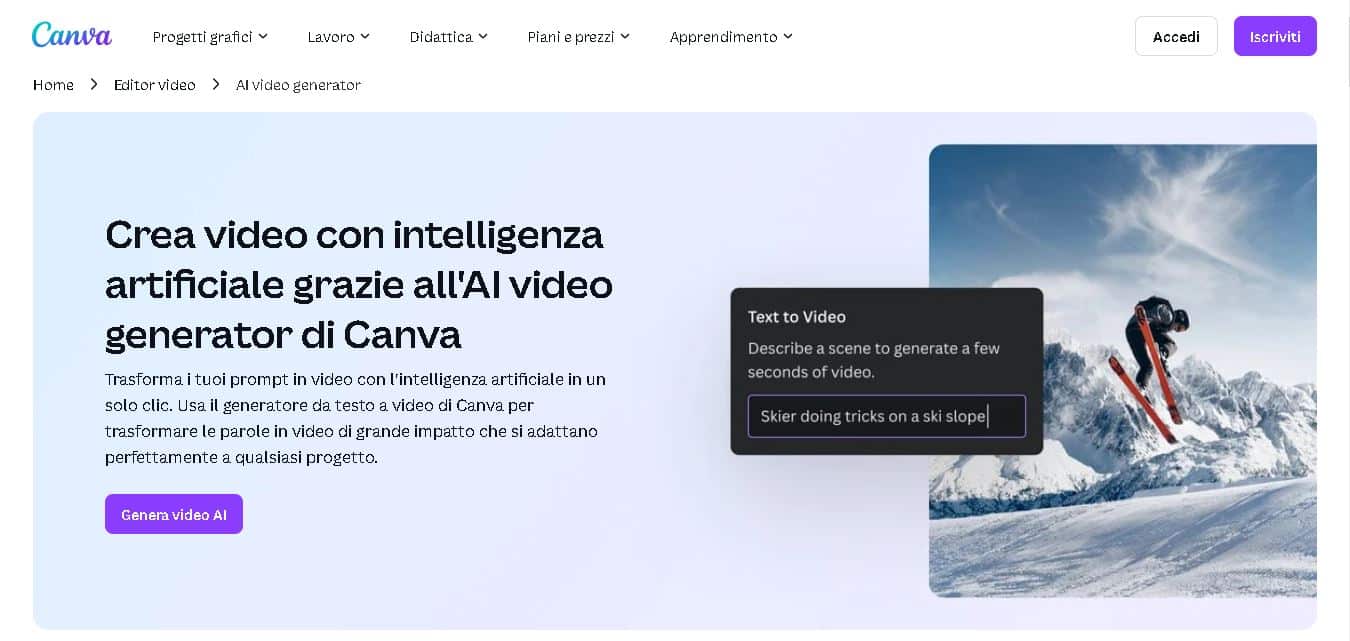Viewport: 1350px width, 641px height.
Task: Expand the Piani e prezzi dropdown chevron
Action: pos(625,36)
